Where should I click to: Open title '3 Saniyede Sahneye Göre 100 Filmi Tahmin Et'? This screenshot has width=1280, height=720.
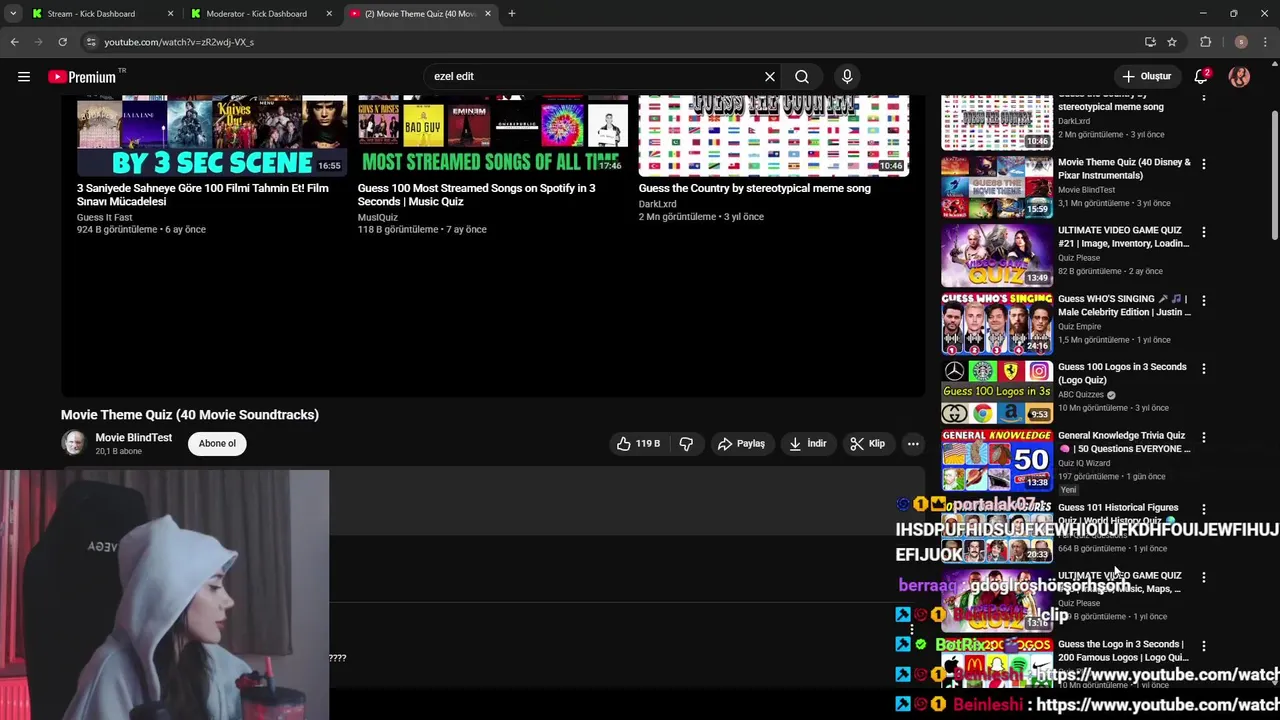pyautogui.click(x=203, y=195)
